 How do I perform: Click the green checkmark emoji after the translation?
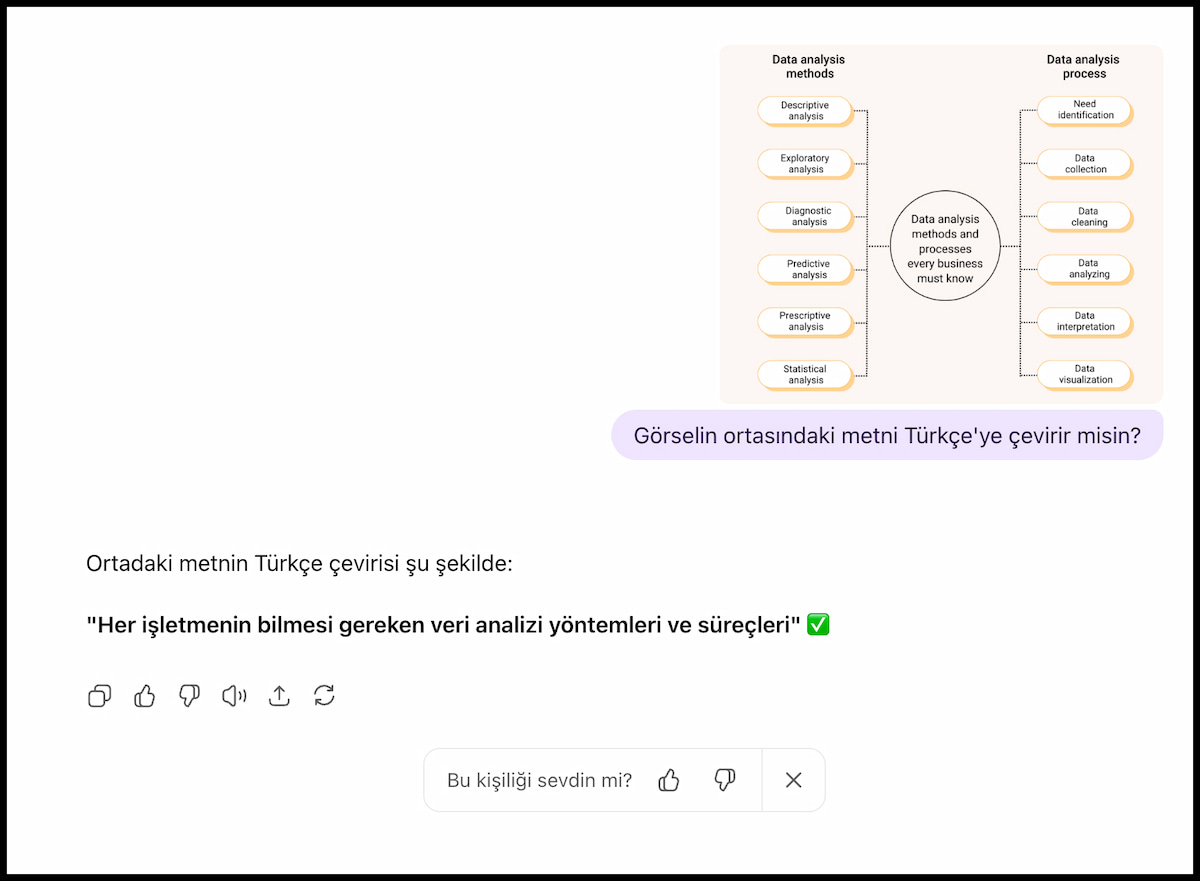pos(818,625)
